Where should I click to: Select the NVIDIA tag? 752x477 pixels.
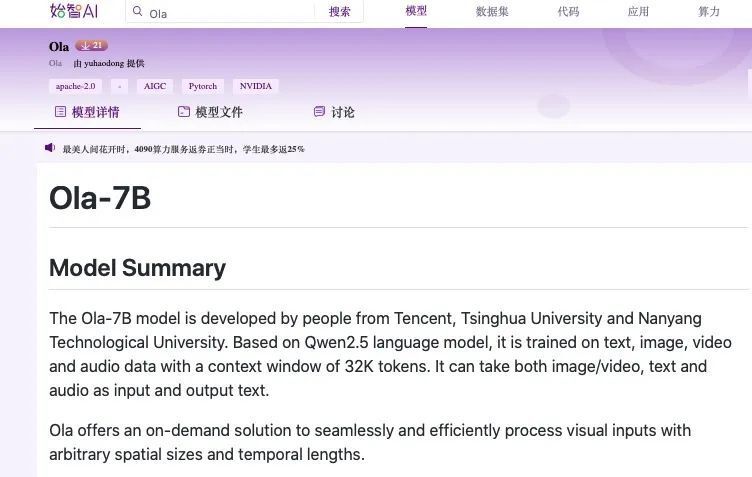click(x=256, y=86)
